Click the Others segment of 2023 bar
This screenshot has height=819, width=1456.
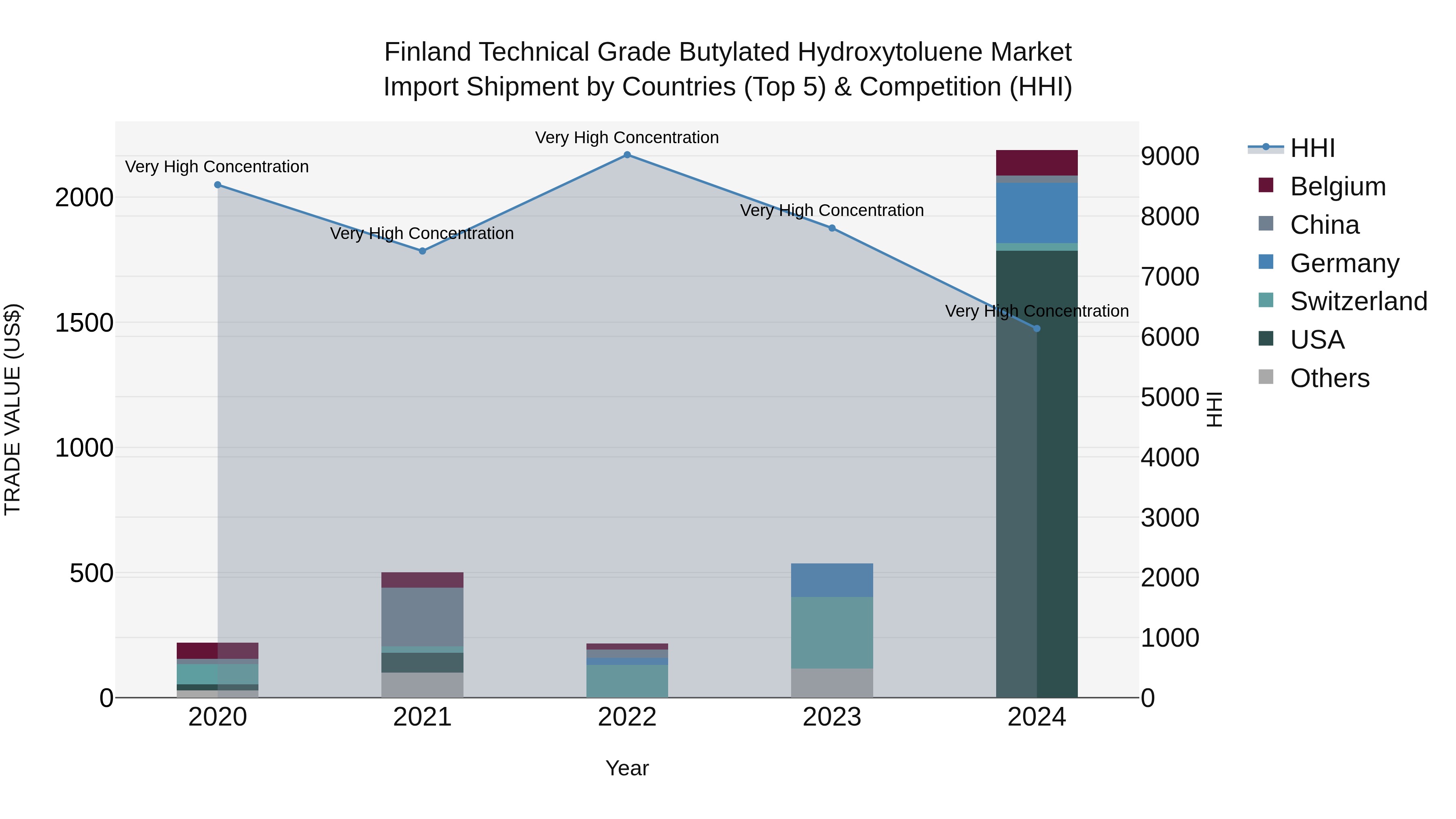(832, 683)
